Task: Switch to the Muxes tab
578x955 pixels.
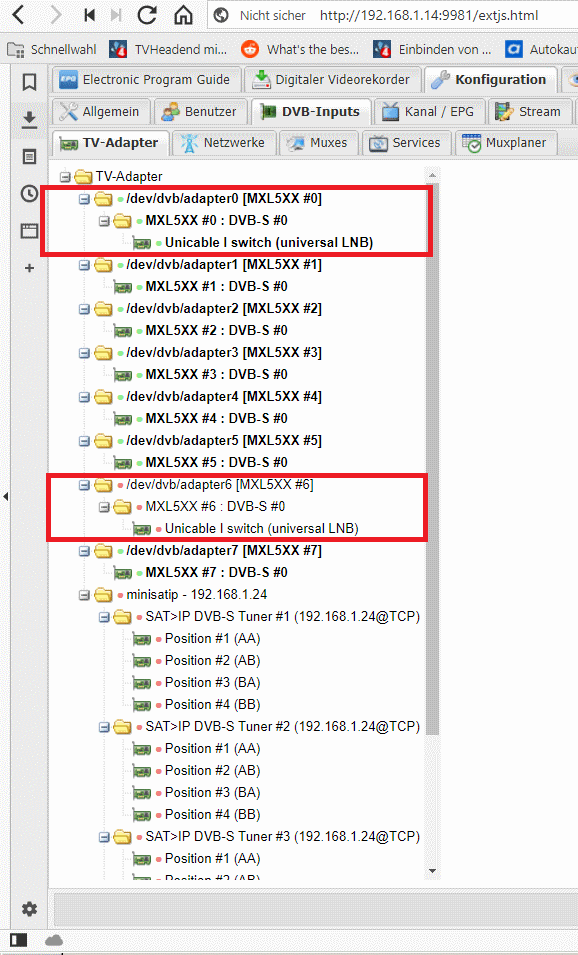Action: tap(319, 143)
